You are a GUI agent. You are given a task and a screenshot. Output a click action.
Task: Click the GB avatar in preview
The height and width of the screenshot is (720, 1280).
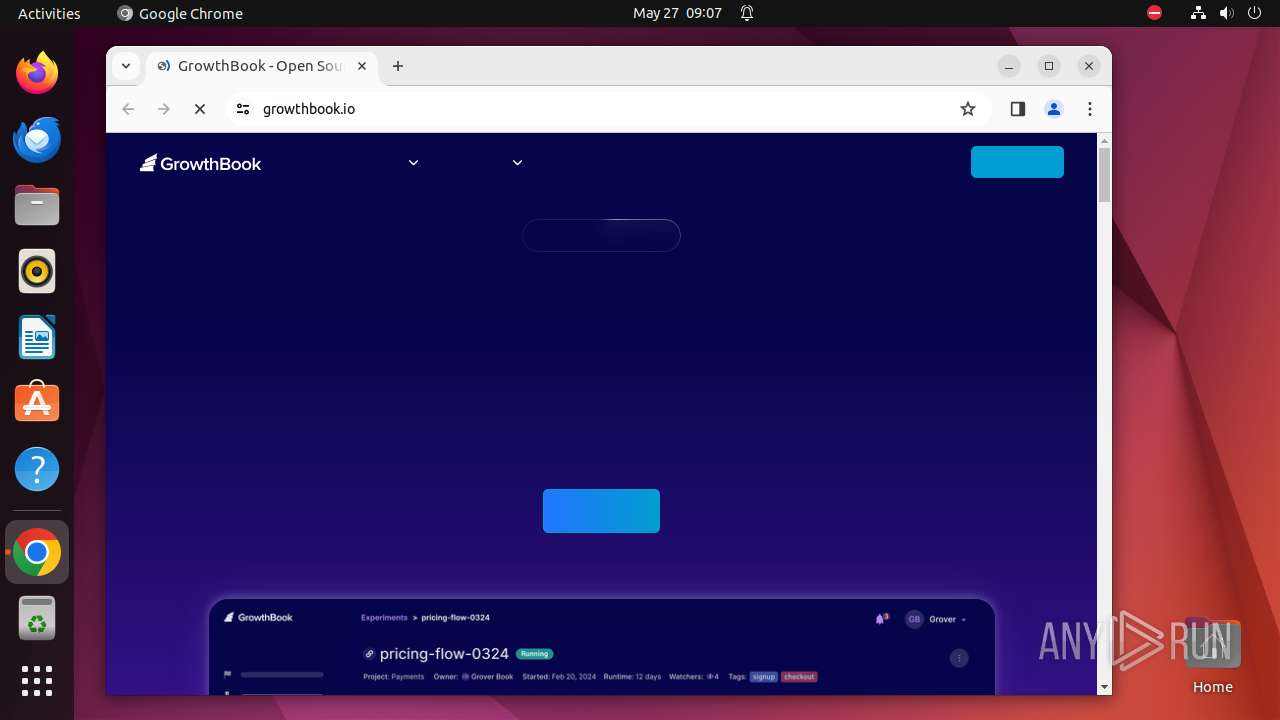click(914, 619)
